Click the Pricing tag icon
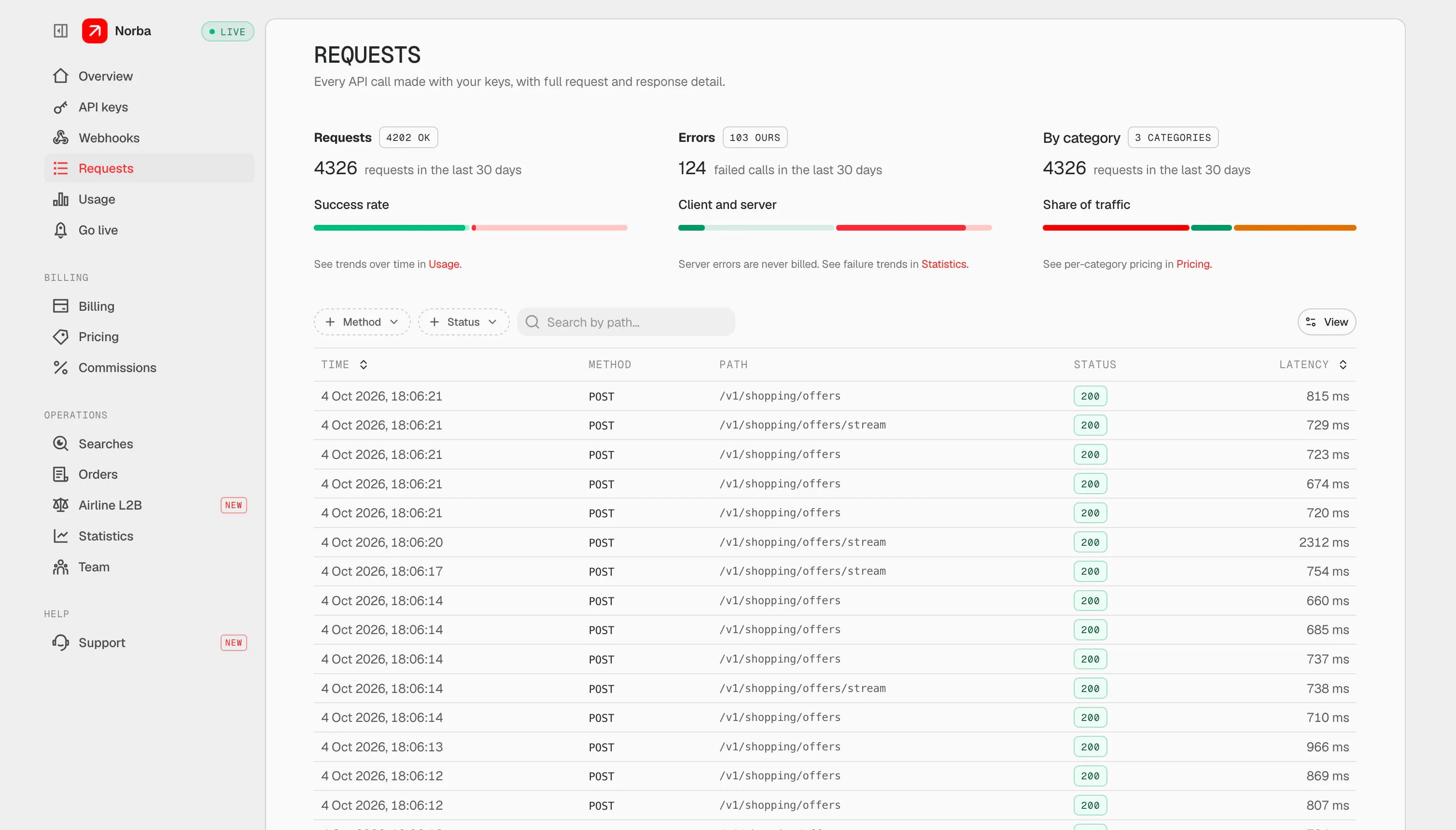This screenshot has height=830, width=1456. coord(60,337)
